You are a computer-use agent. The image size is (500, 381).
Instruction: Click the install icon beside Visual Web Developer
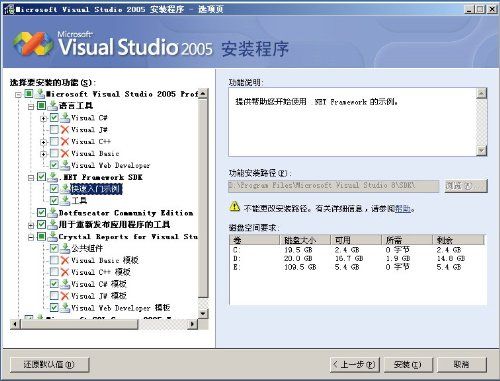[x=65, y=165]
